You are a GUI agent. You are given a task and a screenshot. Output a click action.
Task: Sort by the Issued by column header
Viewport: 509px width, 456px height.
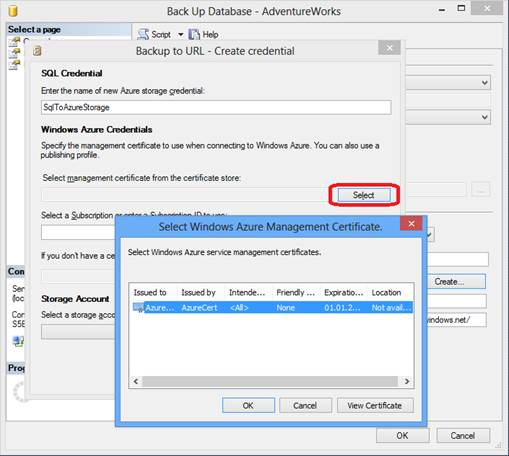(198, 292)
